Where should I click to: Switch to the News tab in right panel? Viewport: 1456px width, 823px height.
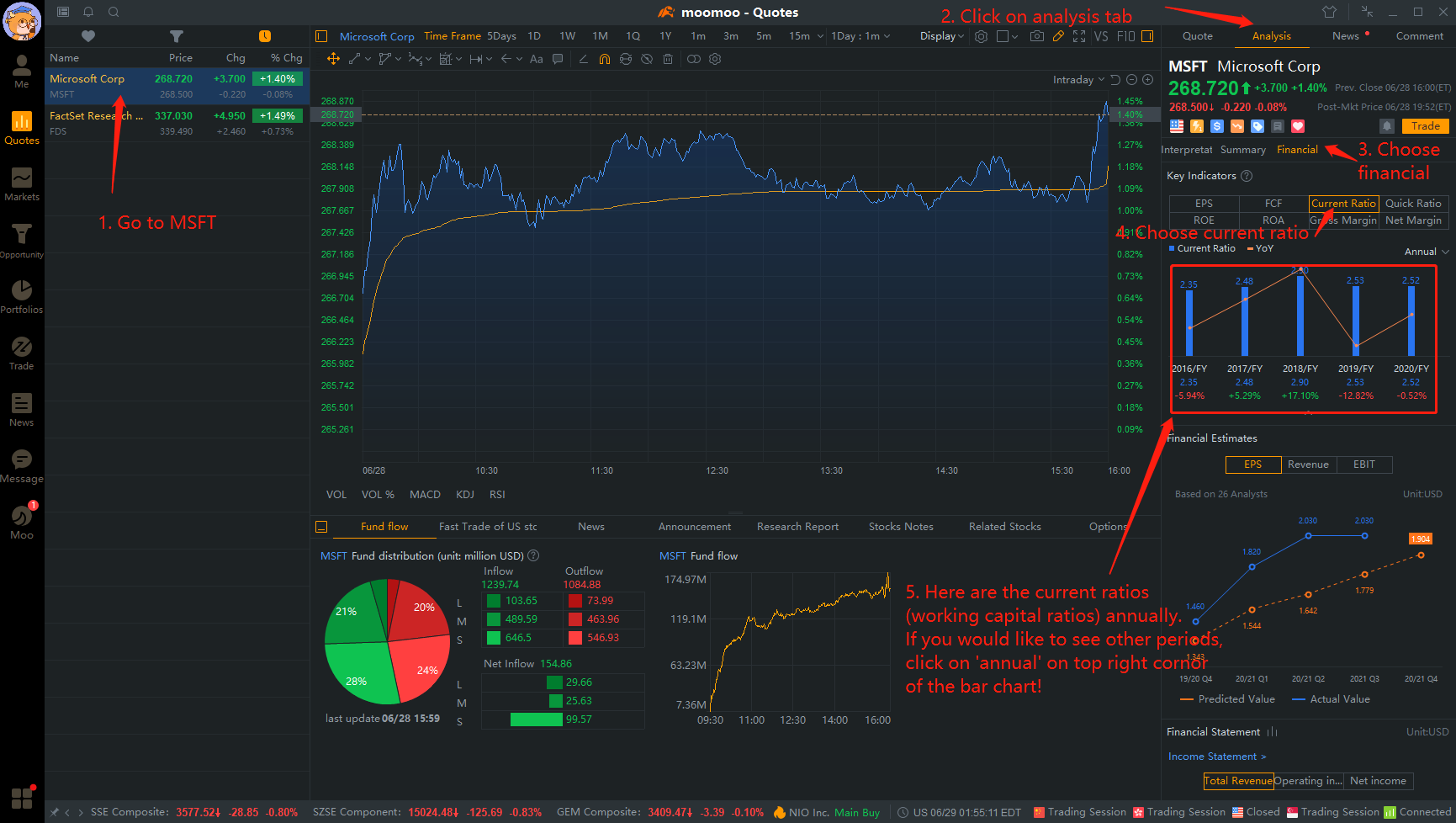[1346, 36]
